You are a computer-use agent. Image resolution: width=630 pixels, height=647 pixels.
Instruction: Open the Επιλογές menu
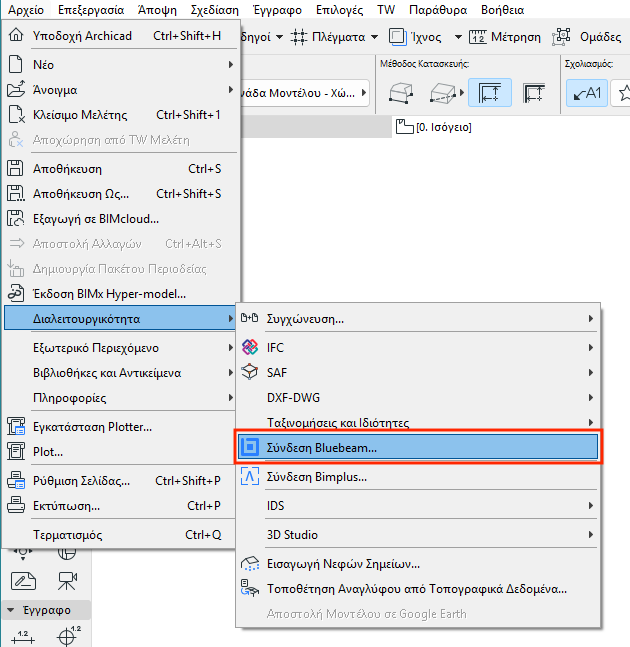(x=340, y=9)
